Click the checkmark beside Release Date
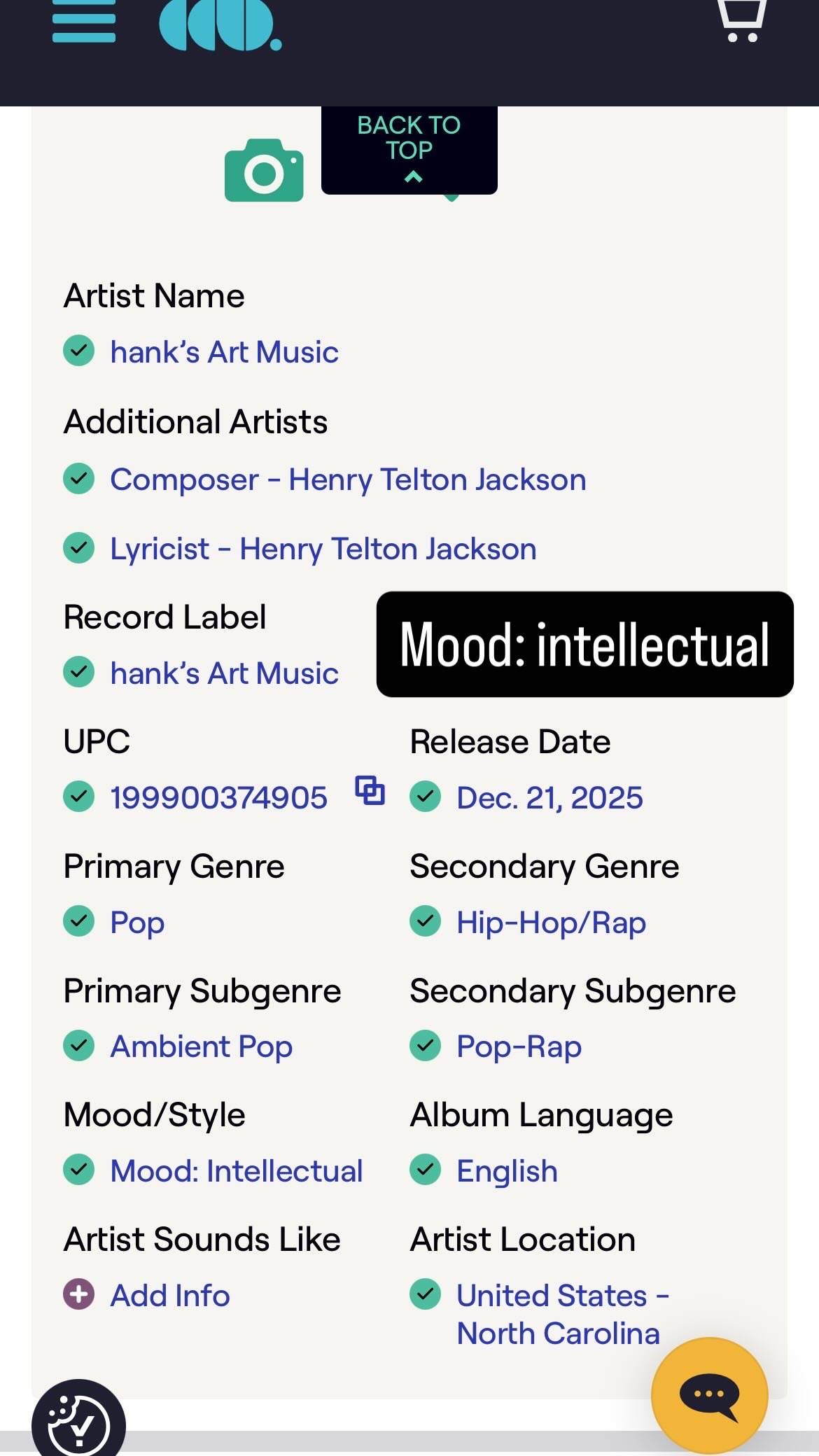Screen dimensions: 819x1456 pos(426,797)
